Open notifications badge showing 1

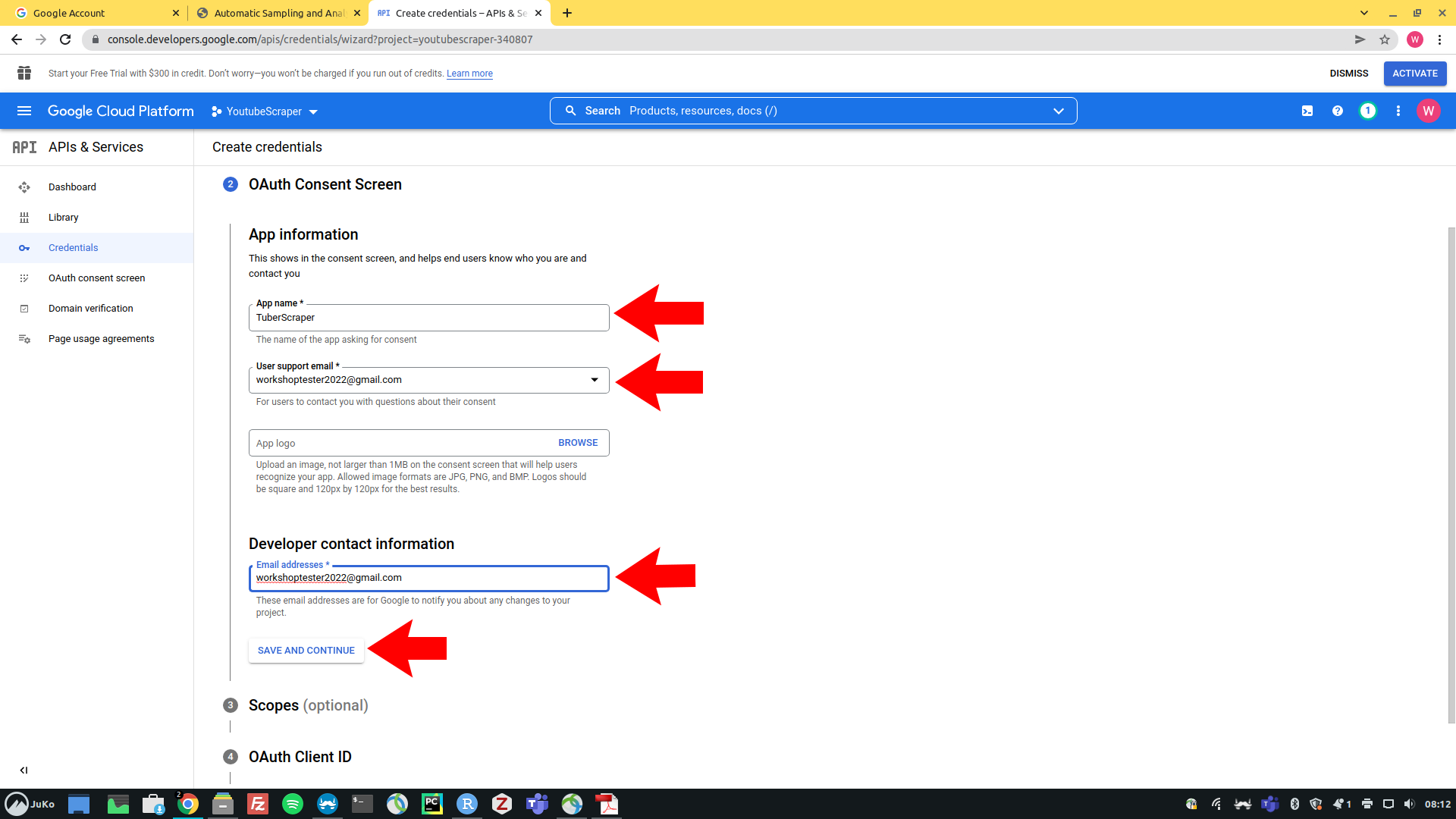click(1367, 111)
